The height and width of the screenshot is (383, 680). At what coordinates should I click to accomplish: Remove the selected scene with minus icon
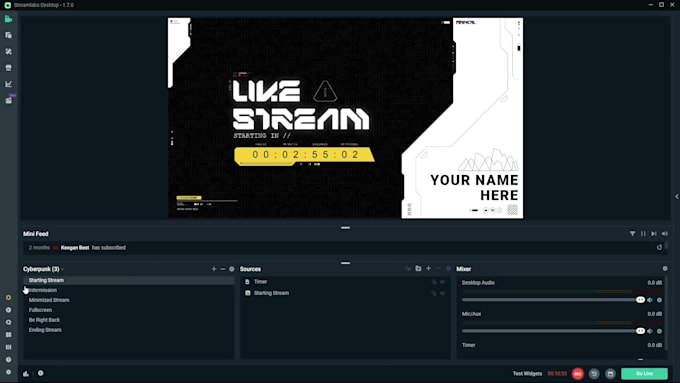point(223,269)
